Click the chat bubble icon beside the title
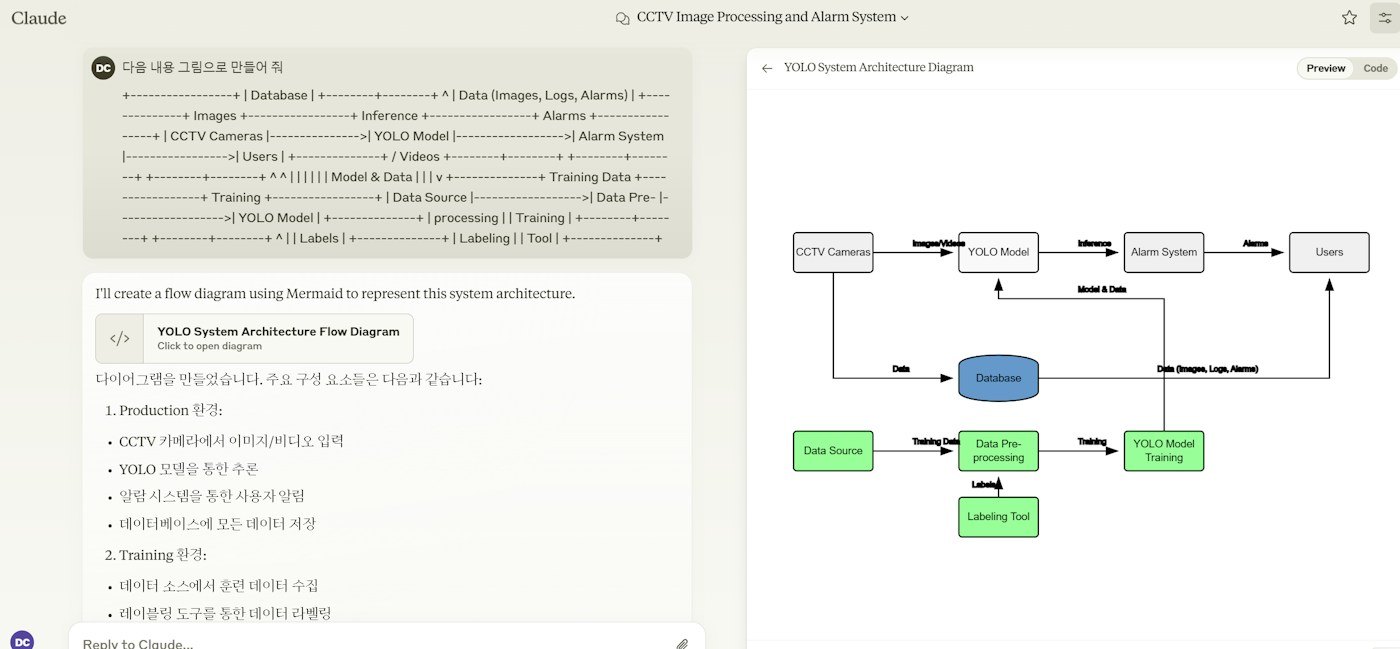Image resolution: width=1400 pixels, height=649 pixels. (x=623, y=18)
